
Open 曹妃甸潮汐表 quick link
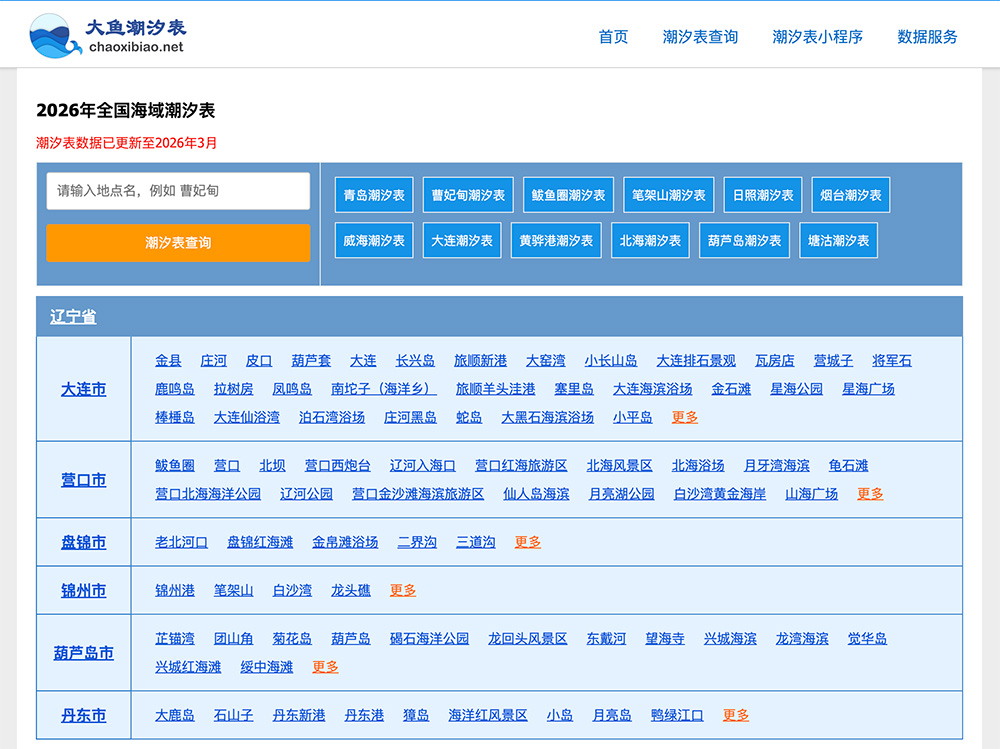(468, 195)
